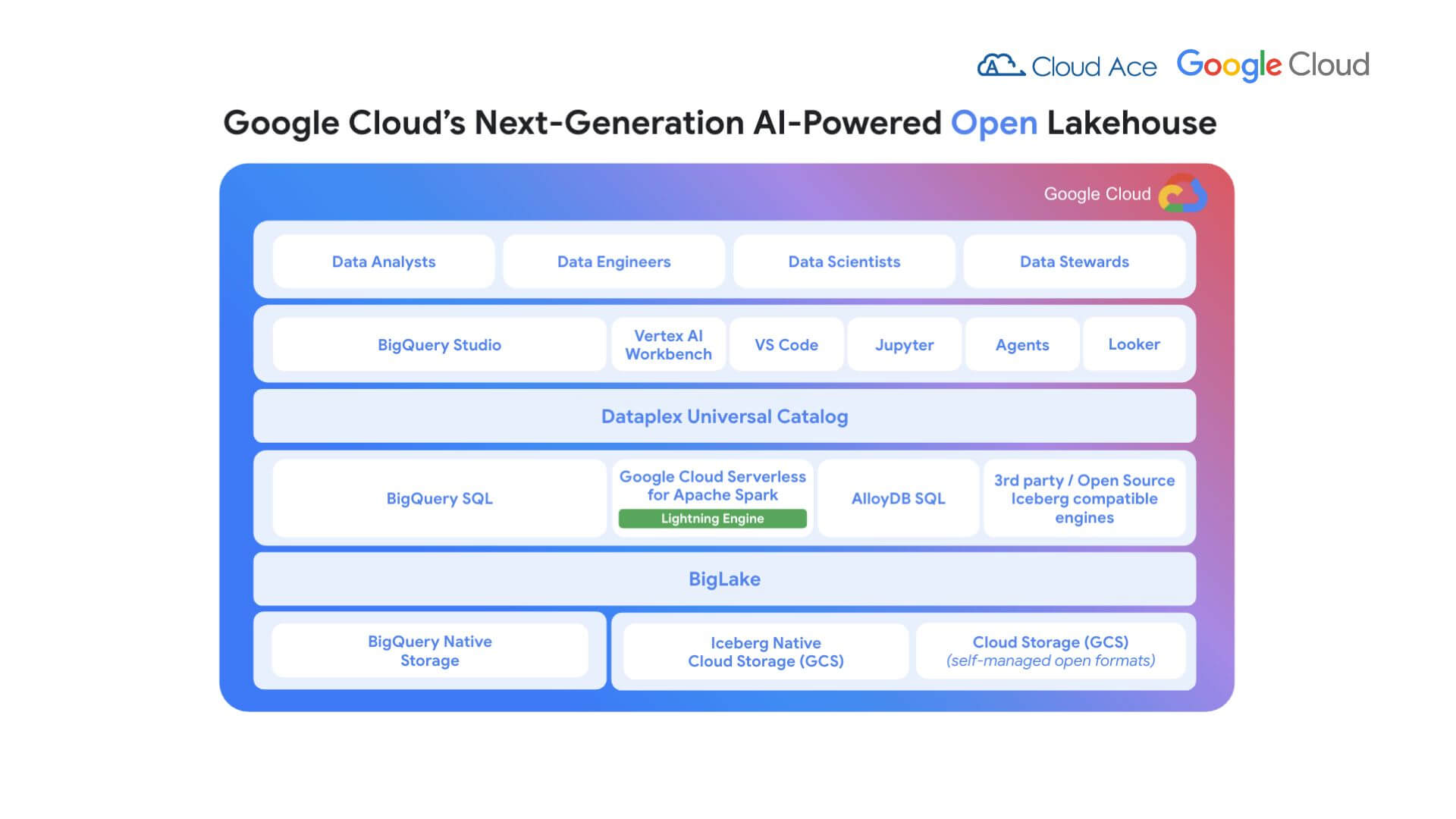Select the AlloyDB SQL box
This screenshot has height=819, width=1456.
click(x=899, y=498)
